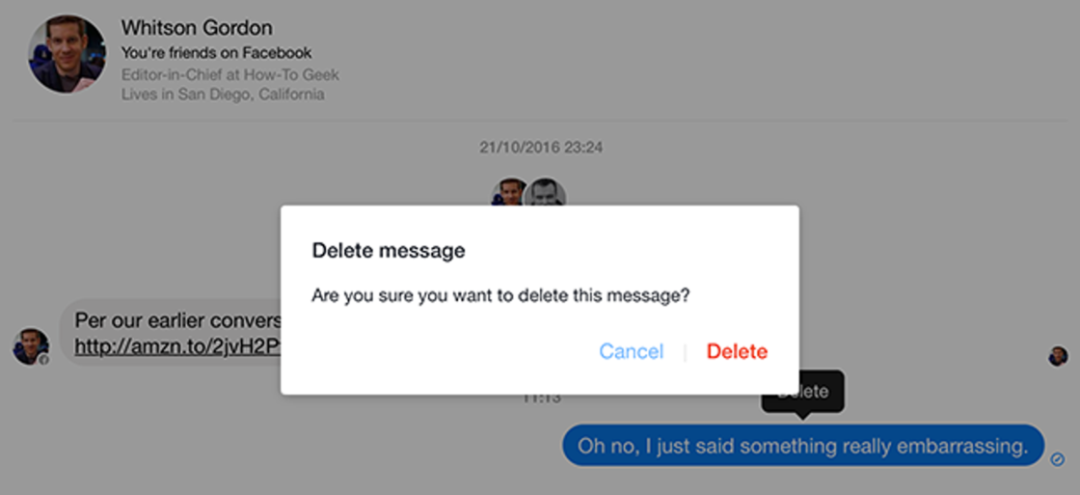Click the right grayscale avatar under date stamp
The width and height of the screenshot is (1080, 495).
(546, 193)
